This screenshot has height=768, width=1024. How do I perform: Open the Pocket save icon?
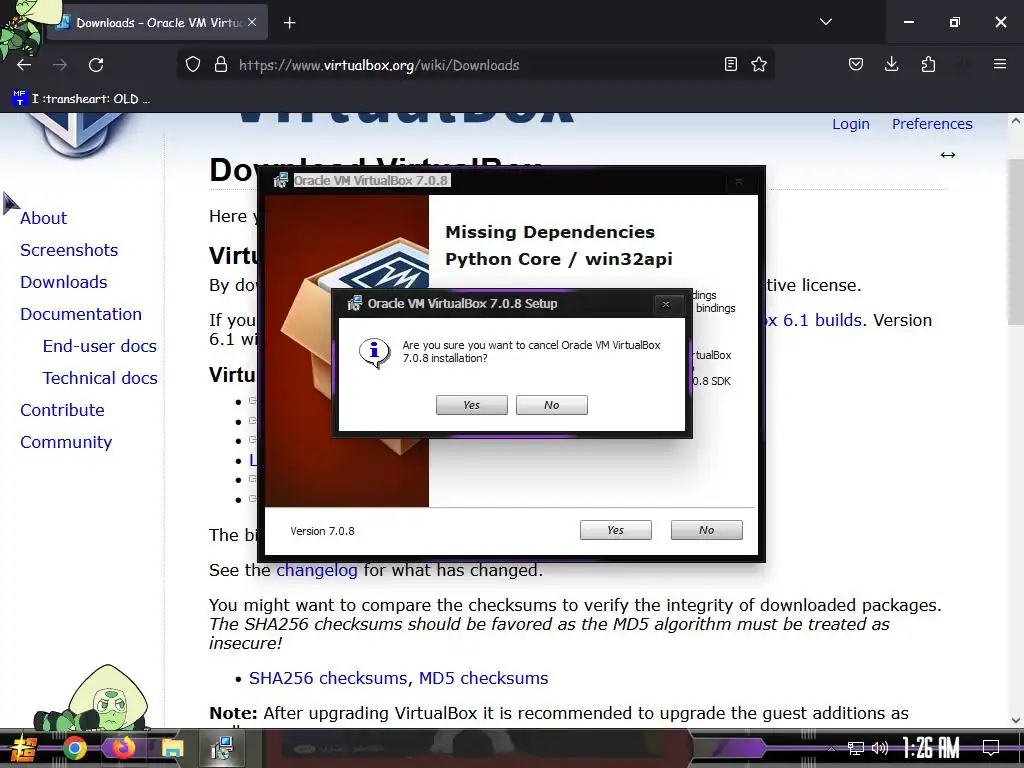click(x=856, y=65)
